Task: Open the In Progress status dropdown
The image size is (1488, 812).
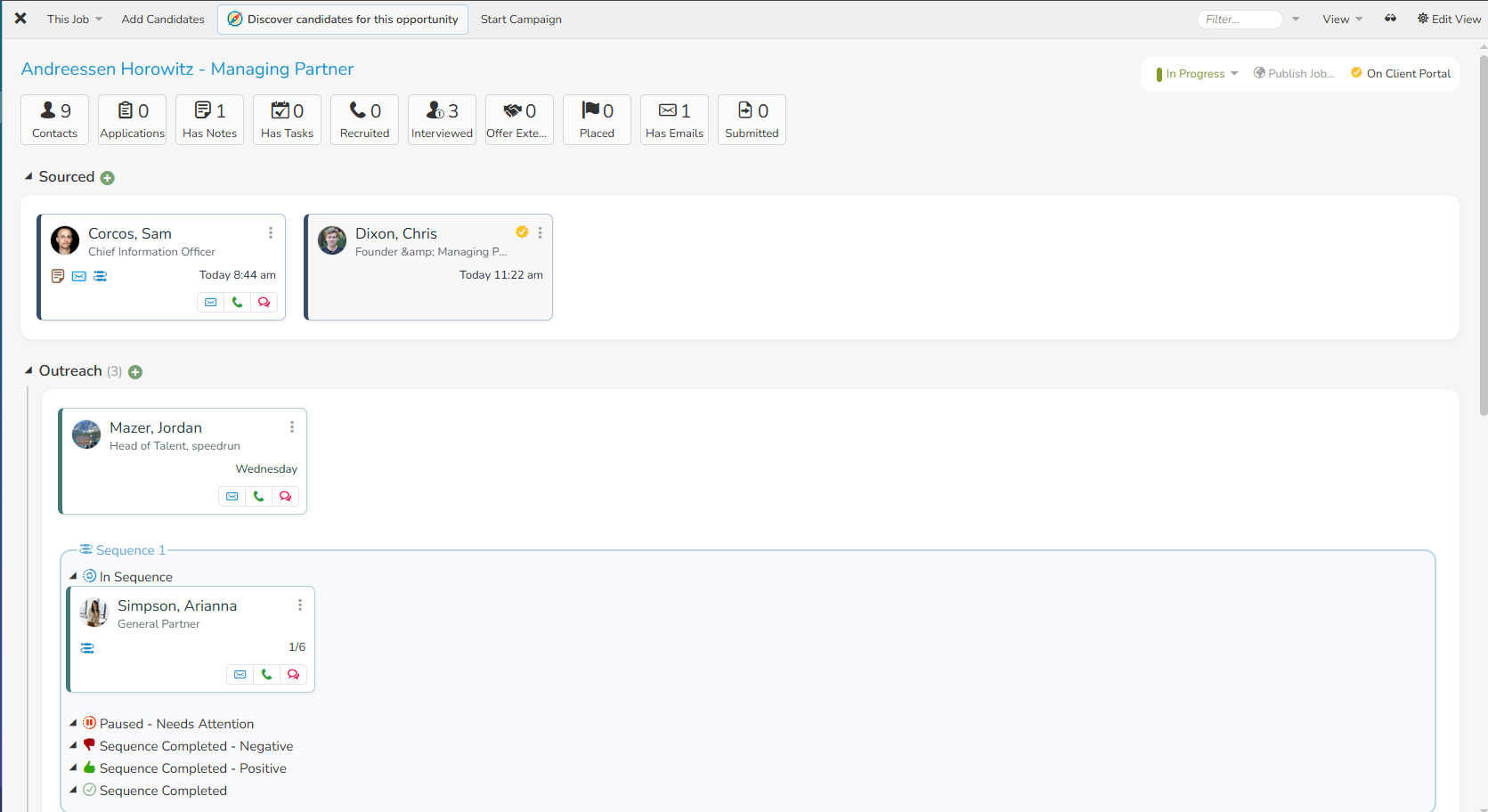Action: coord(1196,73)
